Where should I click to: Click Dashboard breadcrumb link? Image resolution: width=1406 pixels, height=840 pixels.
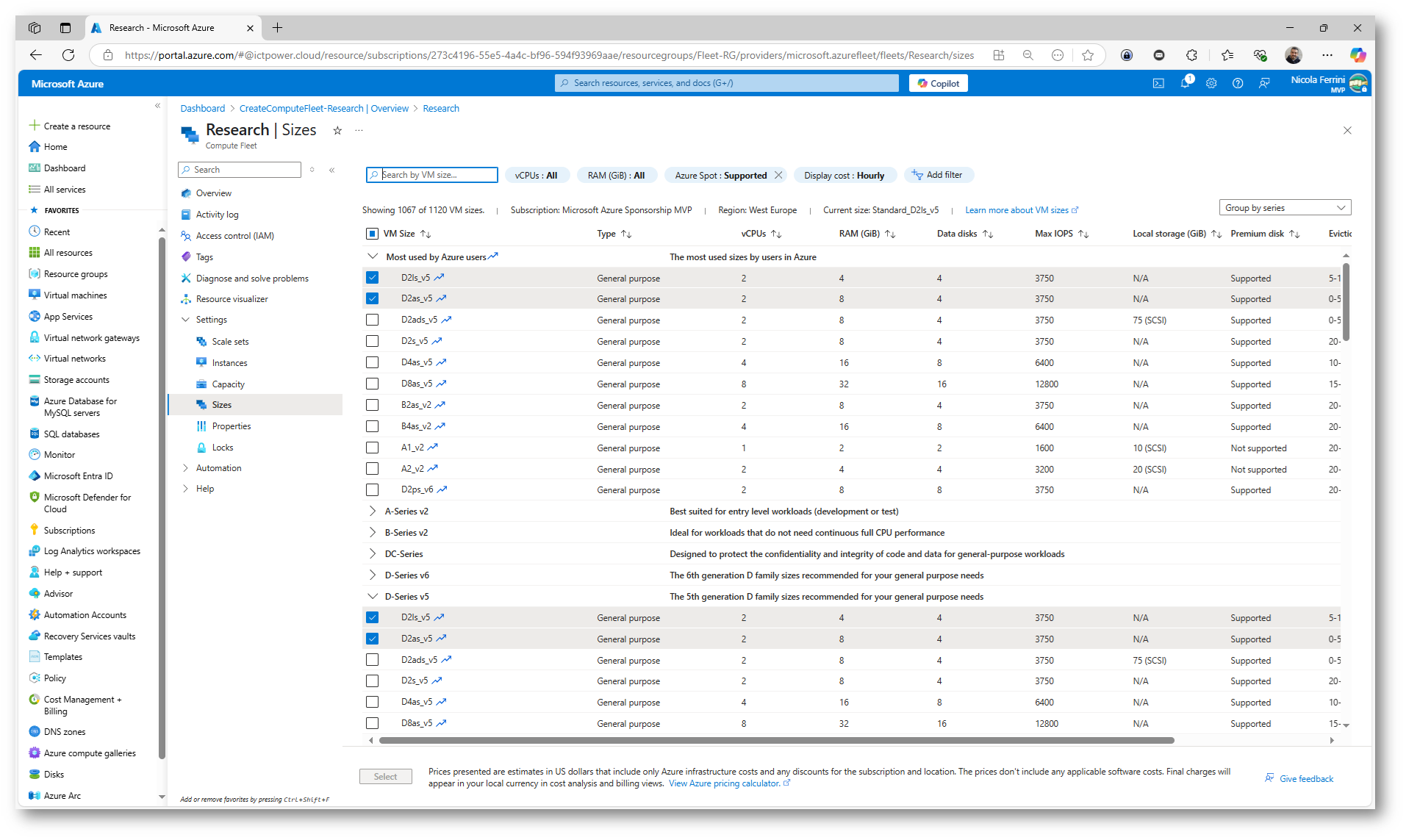[x=203, y=108]
